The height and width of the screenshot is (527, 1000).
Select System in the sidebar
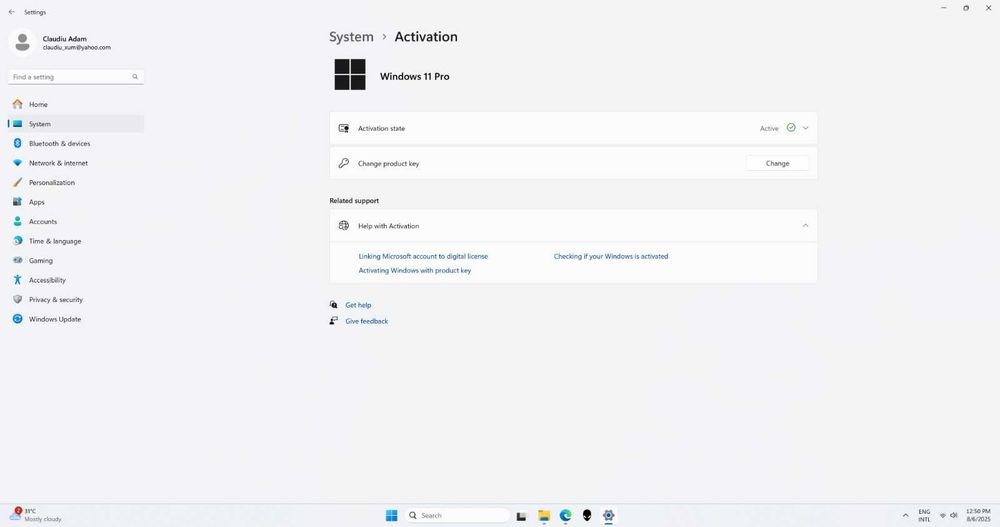(x=76, y=124)
